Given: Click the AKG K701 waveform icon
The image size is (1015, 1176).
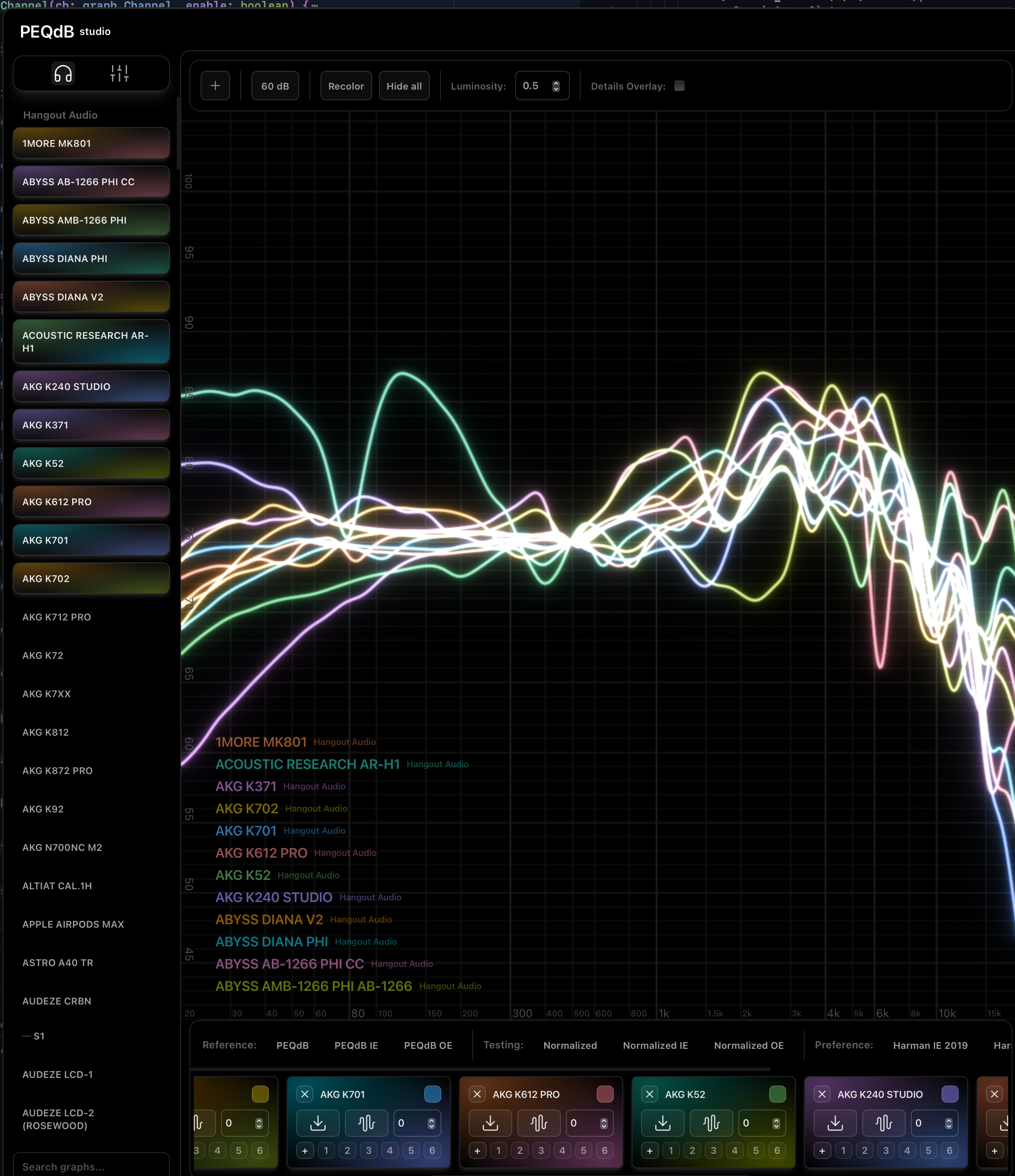Looking at the screenshot, I should click(x=366, y=1123).
